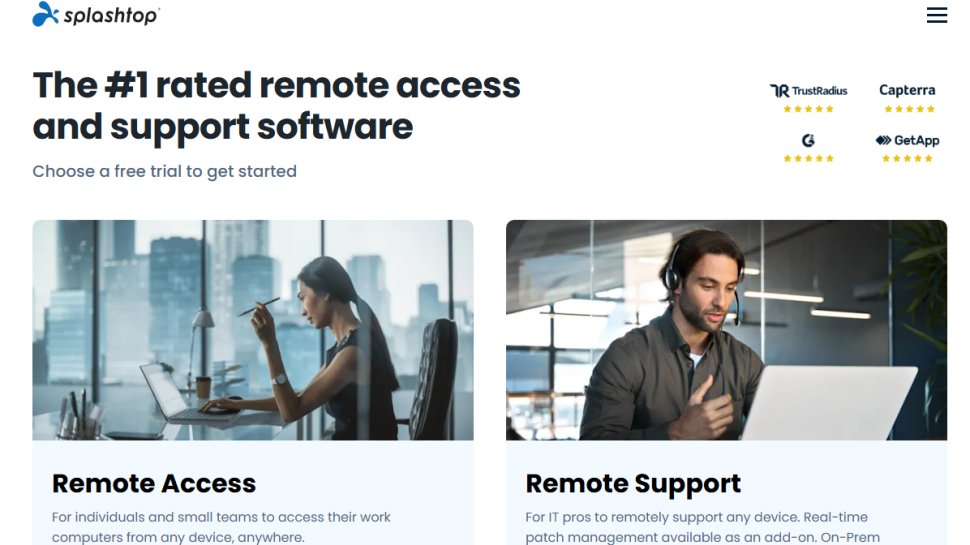Click Remote Support description text

point(702,526)
